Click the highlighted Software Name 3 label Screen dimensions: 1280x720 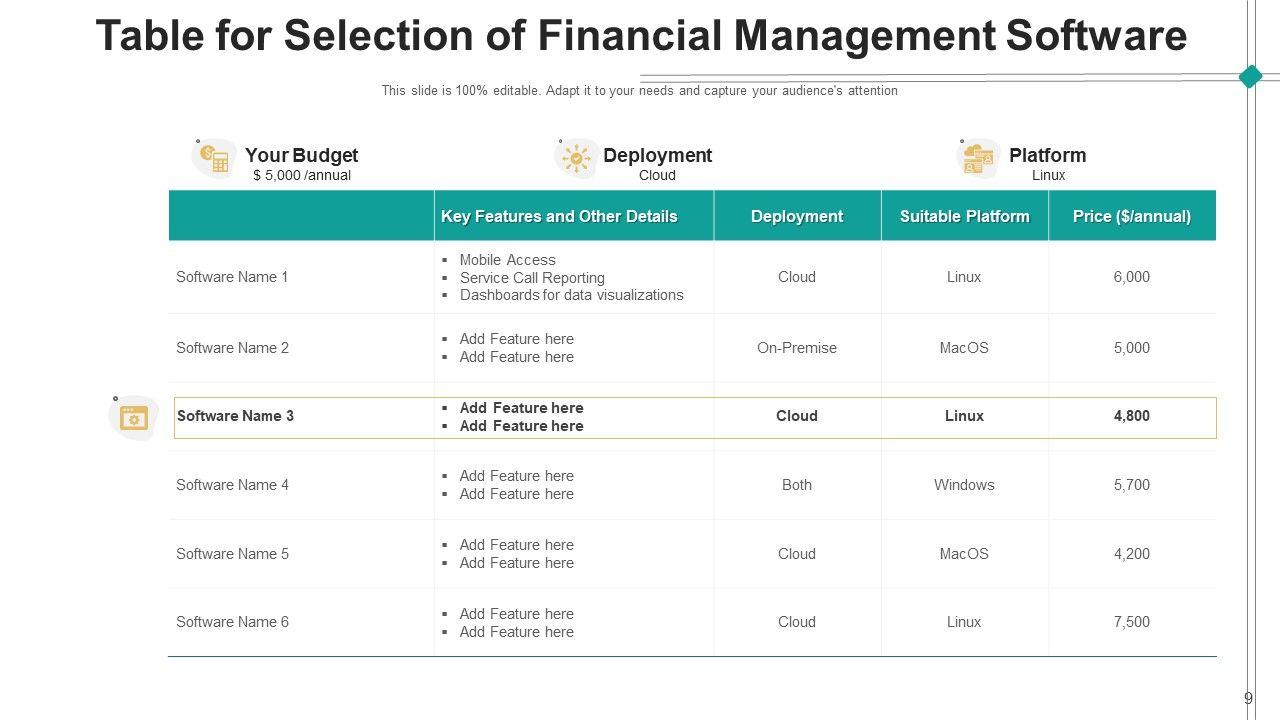click(235, 416)
